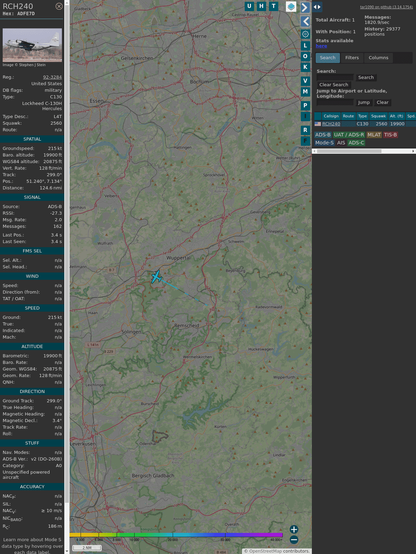Open the map layer selector icon
The image size is (416, 554).
[x=291, y=6]
